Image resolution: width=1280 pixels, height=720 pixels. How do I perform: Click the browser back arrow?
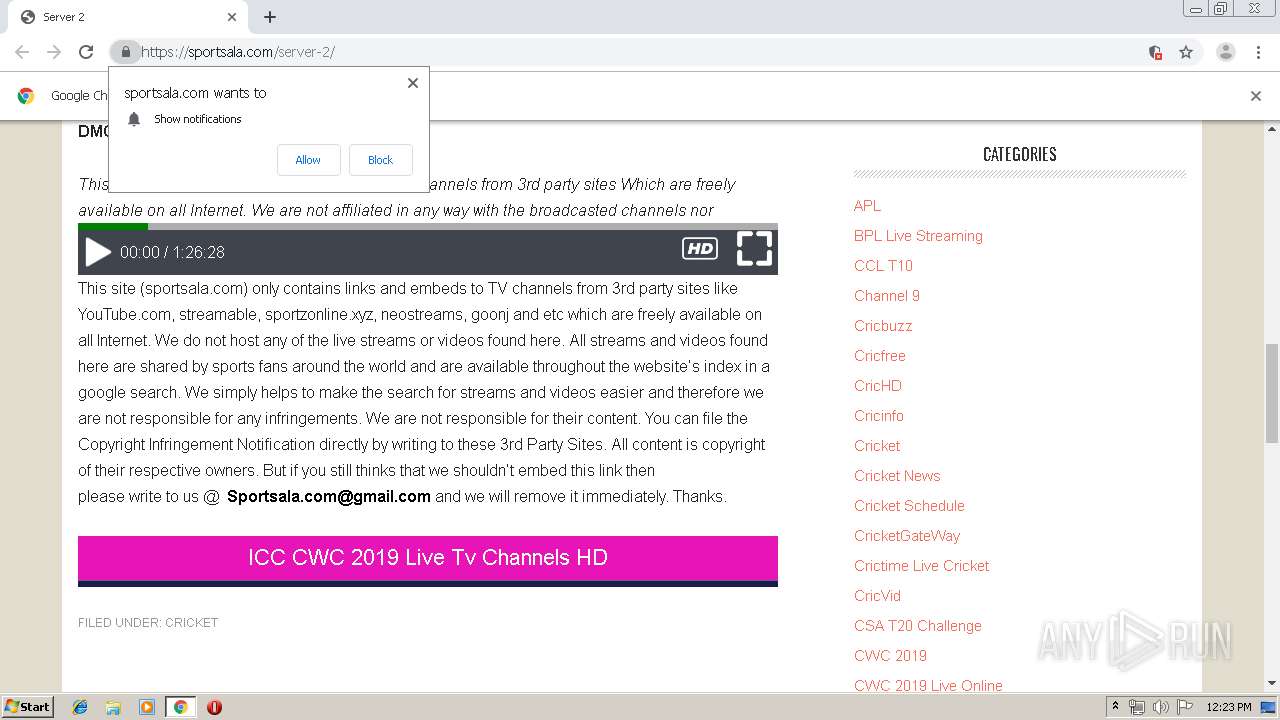tap(22, 52)
